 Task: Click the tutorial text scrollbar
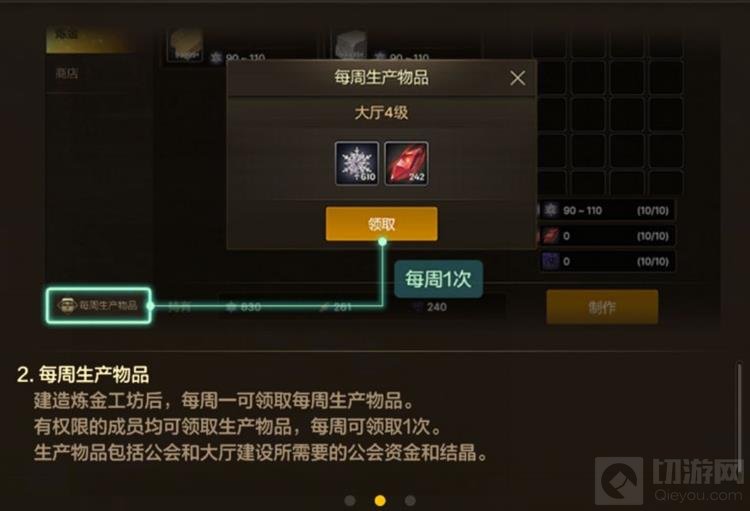pyautogui.click(x=739, y=411)
